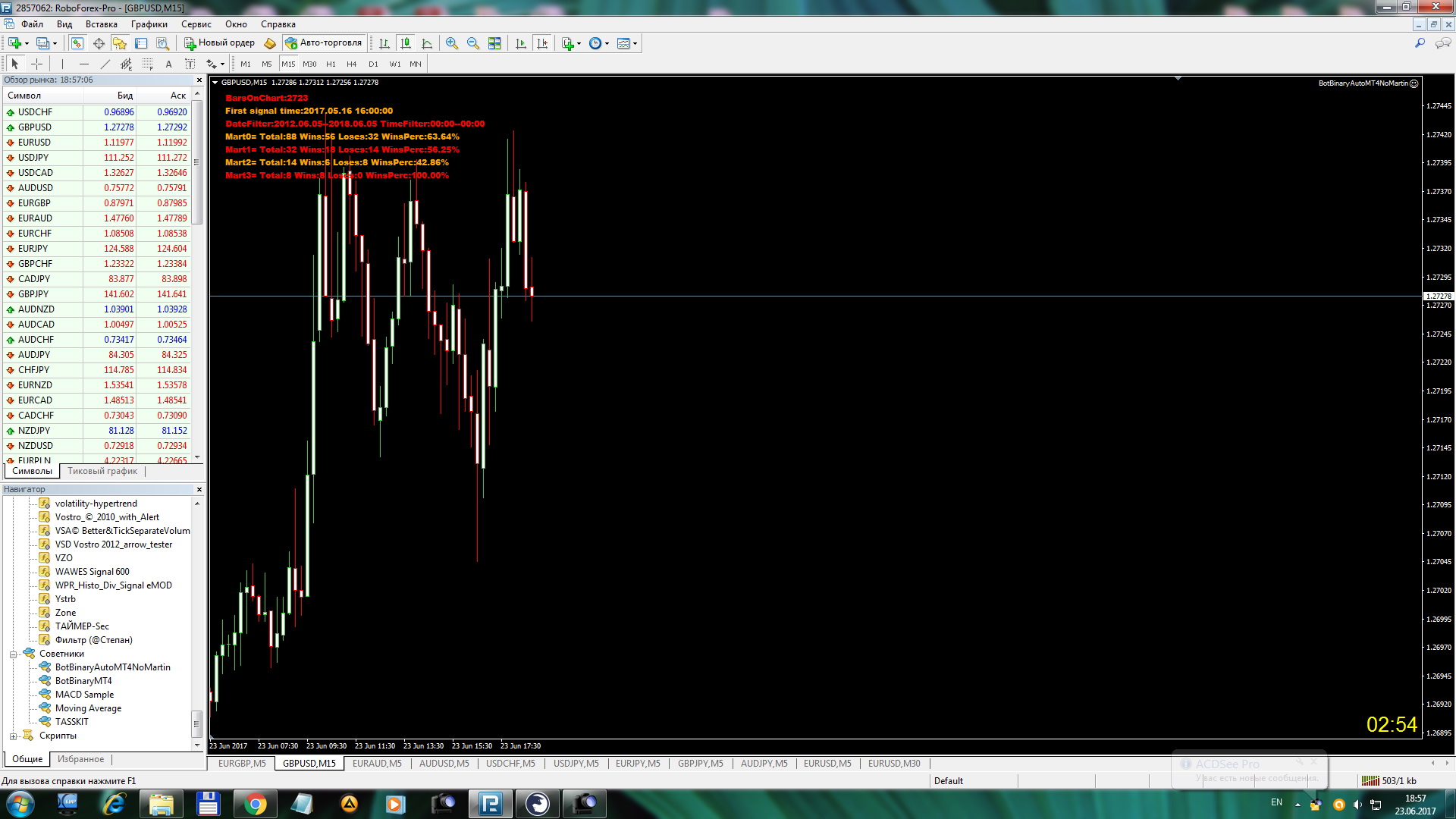Select the crosshair cursor tool
Viewport: 1456px width, 819px height.
coord(36,64)
